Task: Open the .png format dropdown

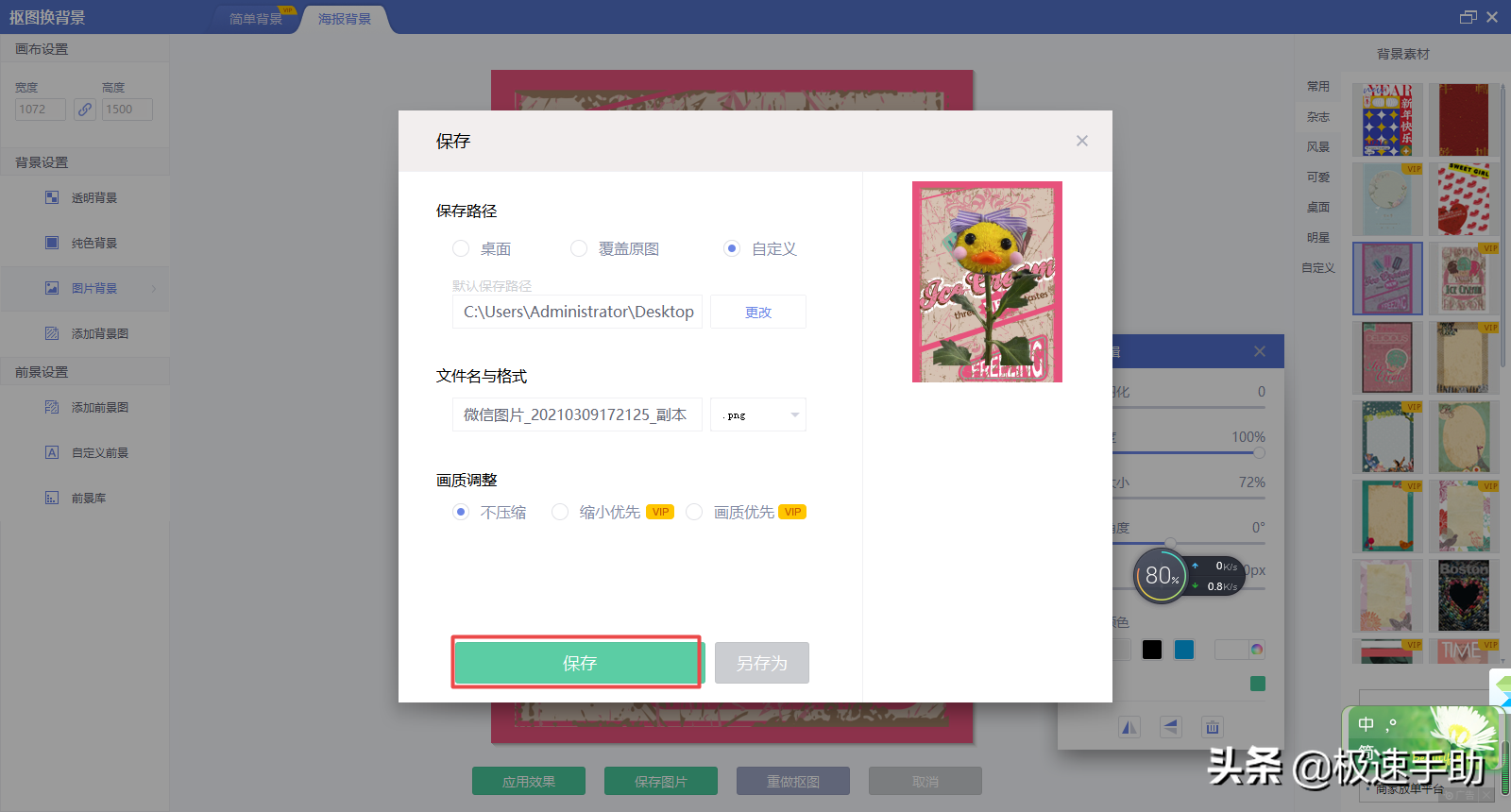Action: (758, 414)
